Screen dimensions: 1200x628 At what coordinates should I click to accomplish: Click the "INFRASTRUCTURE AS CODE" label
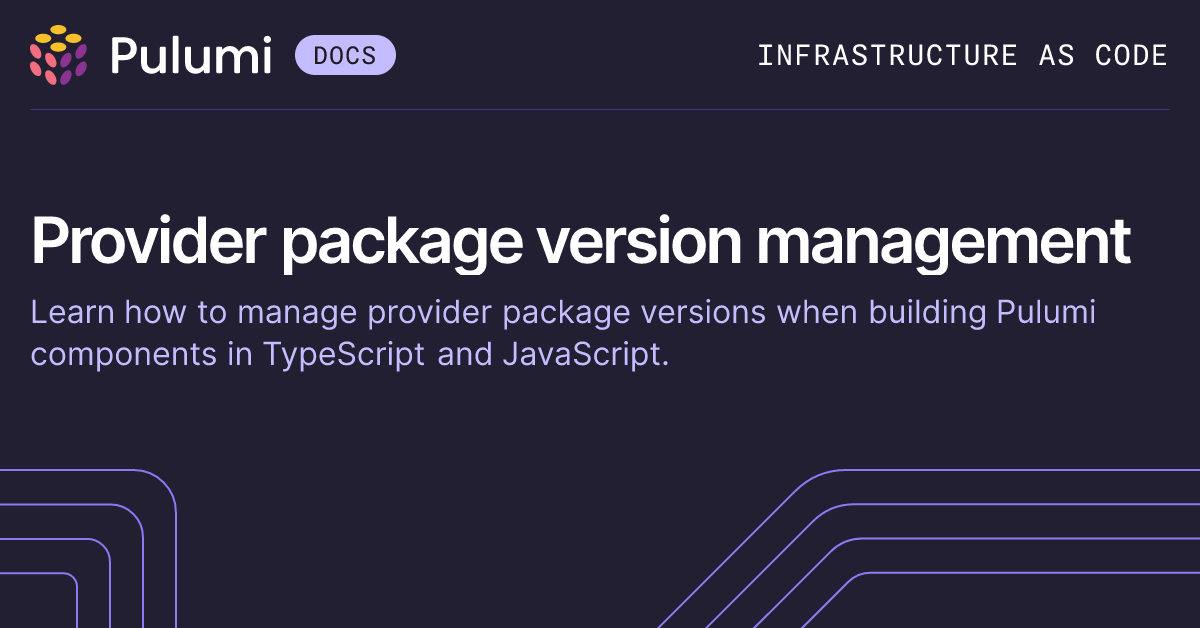[x=962, y=55]
